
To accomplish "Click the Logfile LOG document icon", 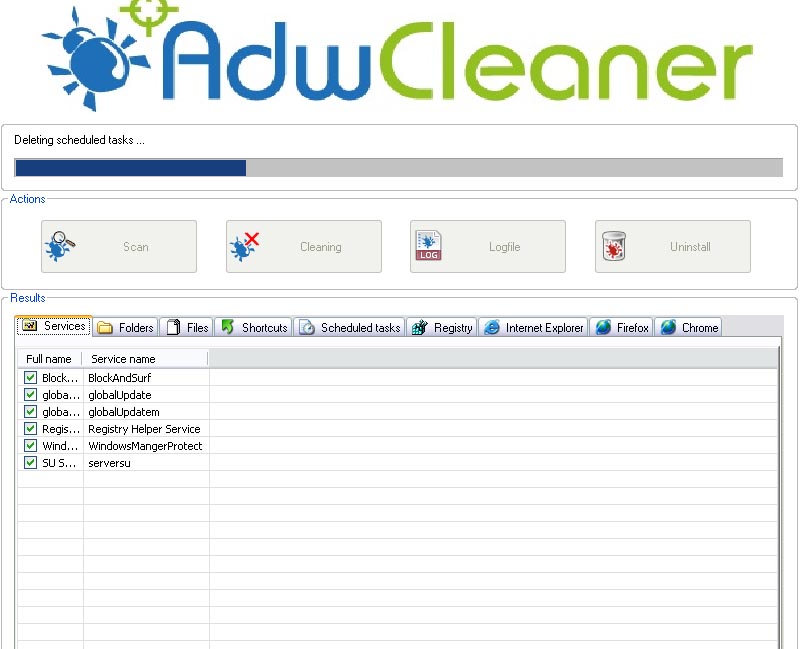I will 429,245.
